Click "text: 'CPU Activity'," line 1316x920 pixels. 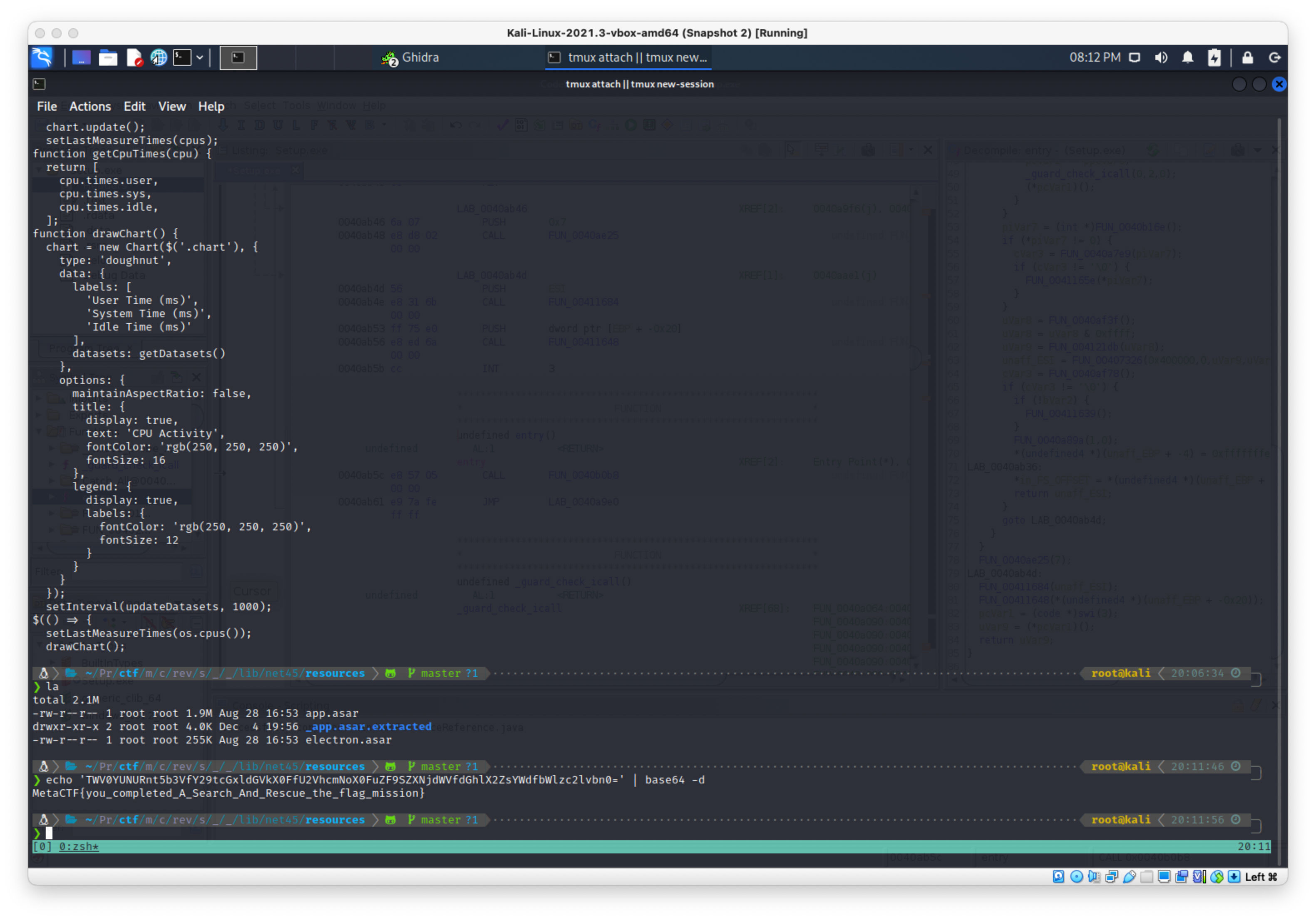pyautogui.click(x=155, y=433)
